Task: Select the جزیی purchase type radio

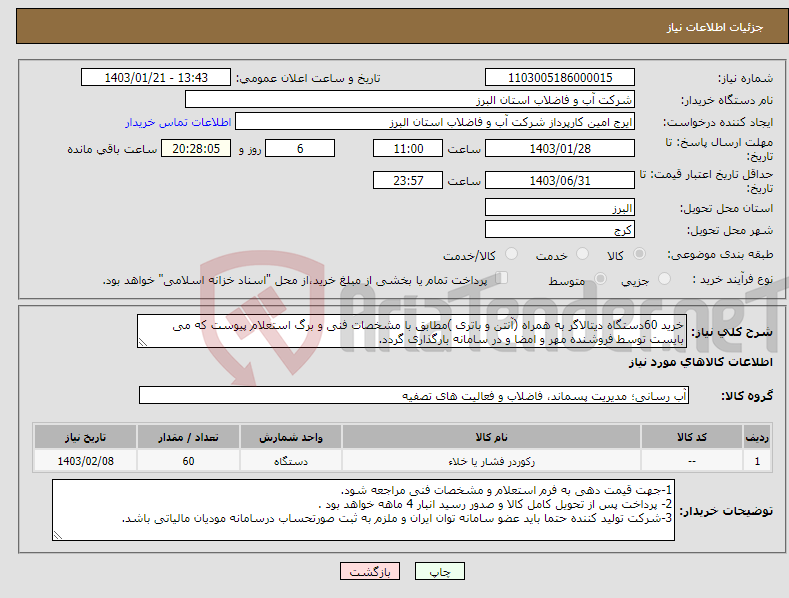Action: click(x=664, y=279)
